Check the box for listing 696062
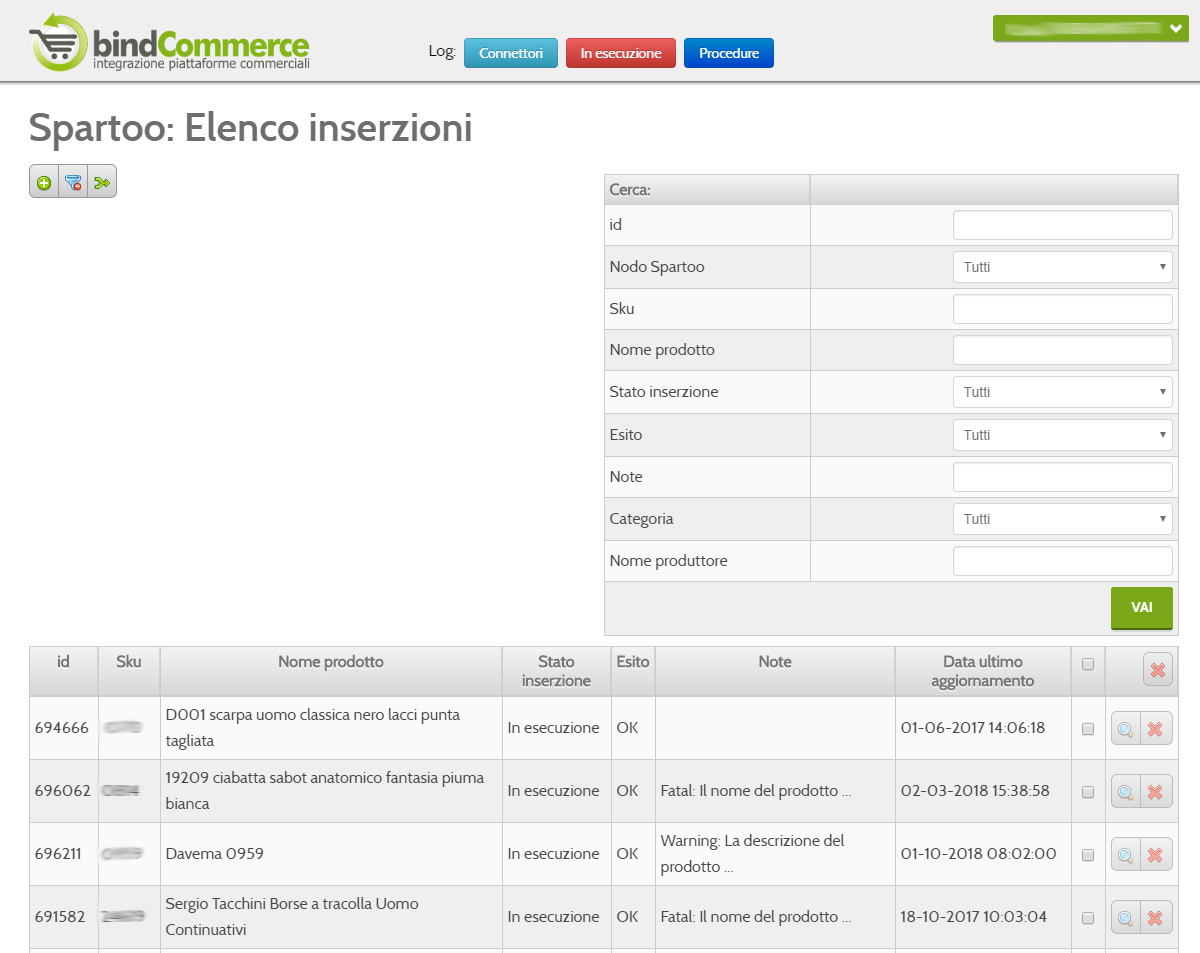This screenshot has width=1200, height=953. pos(1088,792)
